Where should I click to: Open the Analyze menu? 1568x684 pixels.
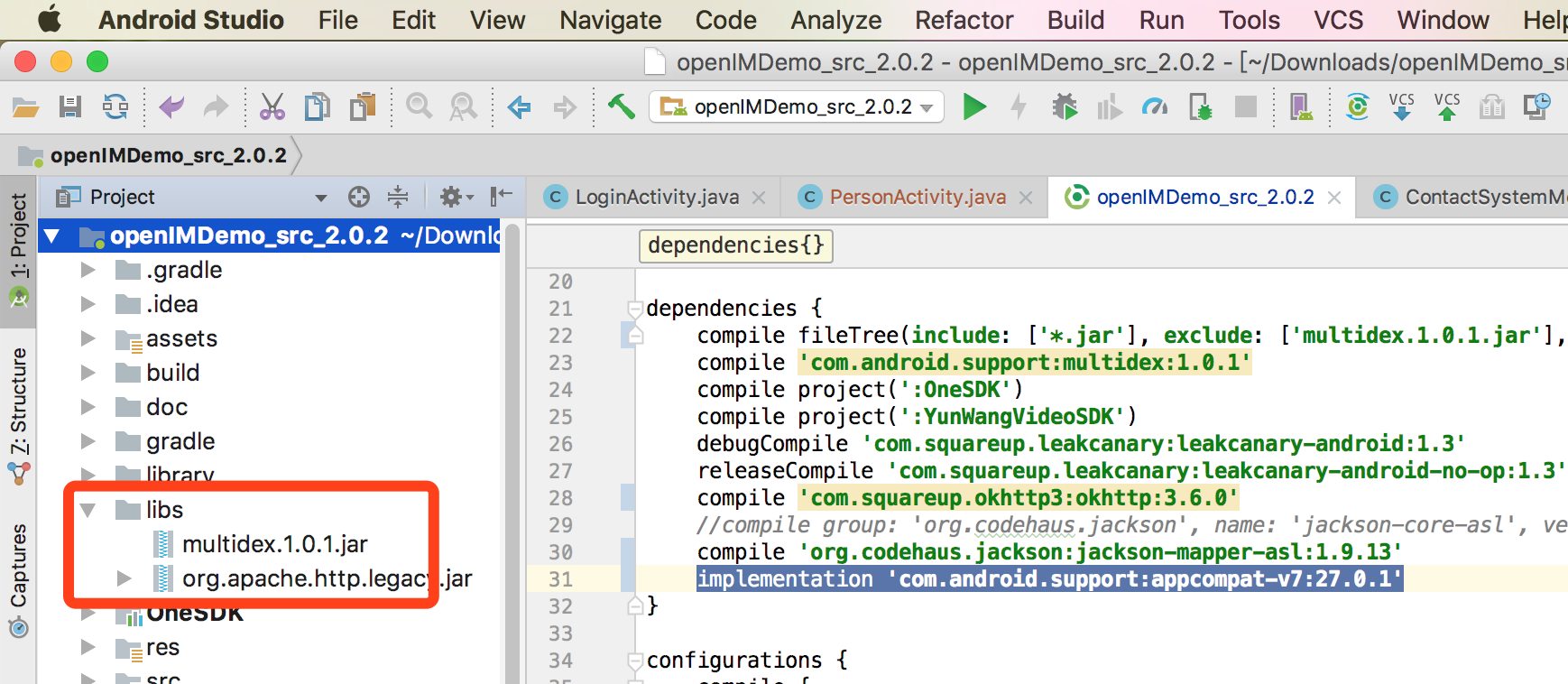point(835,20)
